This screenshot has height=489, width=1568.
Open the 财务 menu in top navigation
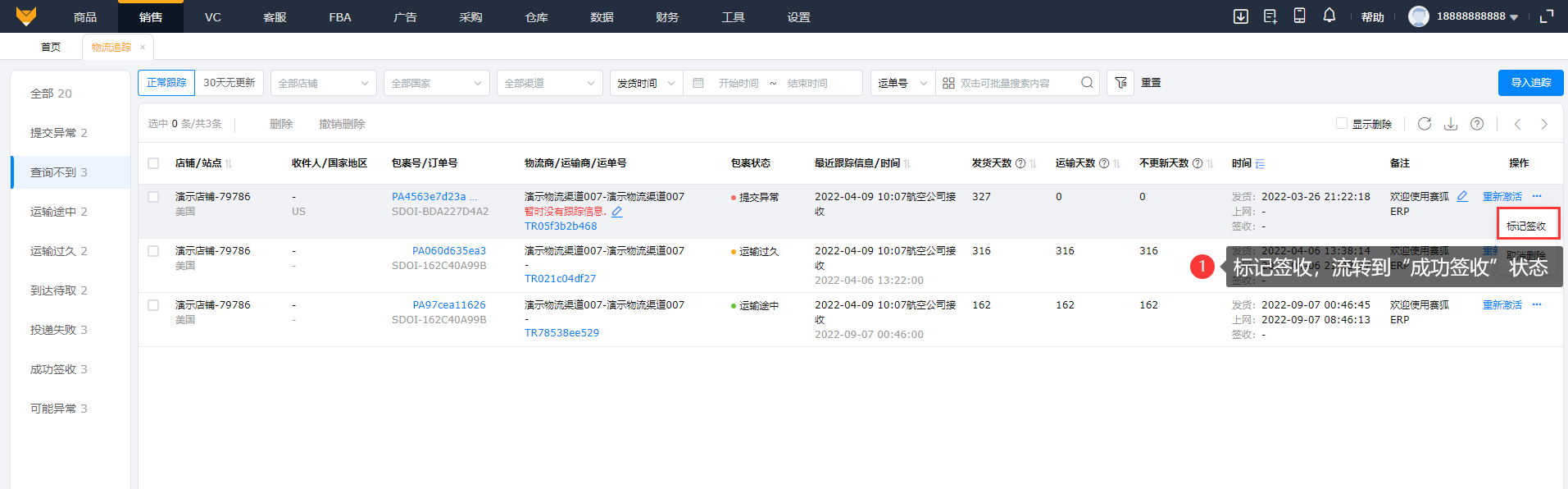(x=667, y=16)
